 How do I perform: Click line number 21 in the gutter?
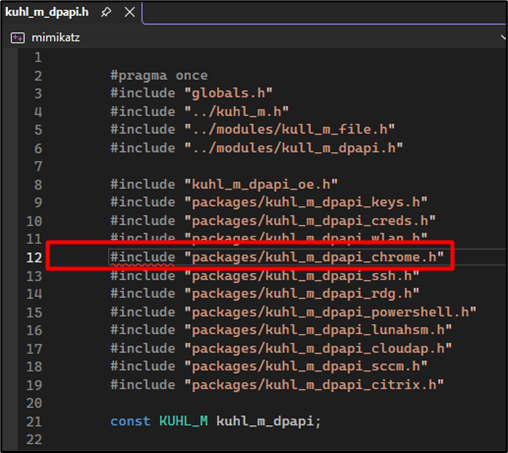click(x=34, y=422)
